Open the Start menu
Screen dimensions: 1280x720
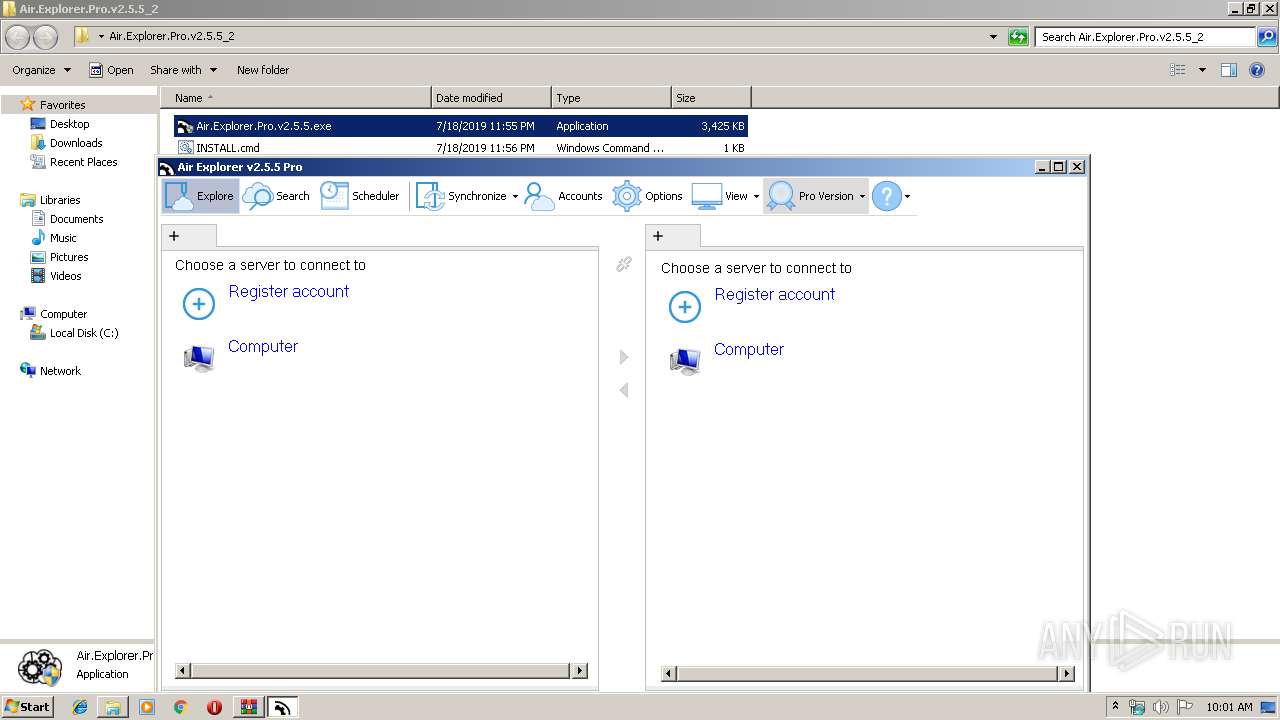pos(28,707)
